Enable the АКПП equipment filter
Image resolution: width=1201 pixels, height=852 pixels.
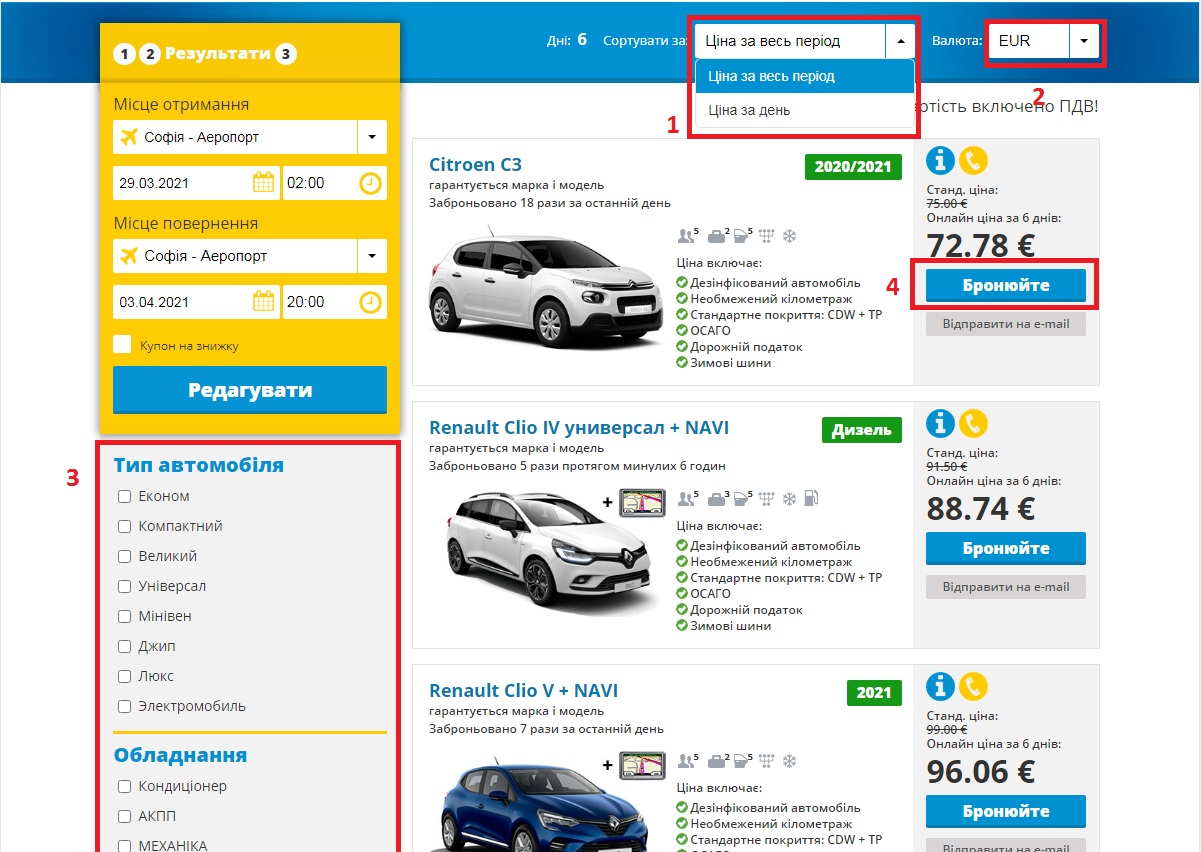(x=124, y=816)
